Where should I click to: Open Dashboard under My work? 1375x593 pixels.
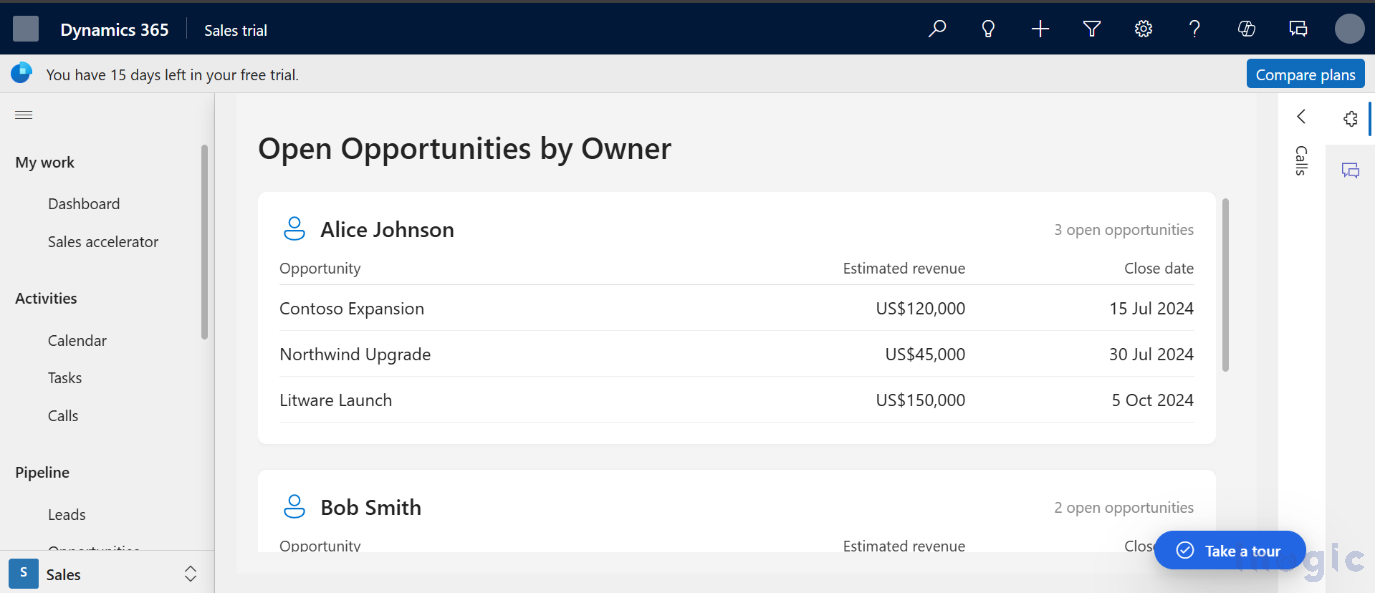tap(83, 203)
